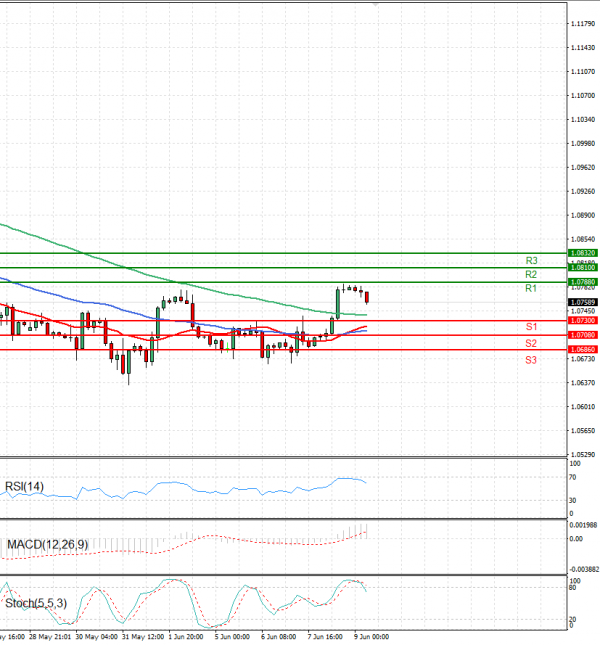The height and width of the screenshot is (645, 600).
Task: Click the 1.08100 price tag
Action: point(582,267)
